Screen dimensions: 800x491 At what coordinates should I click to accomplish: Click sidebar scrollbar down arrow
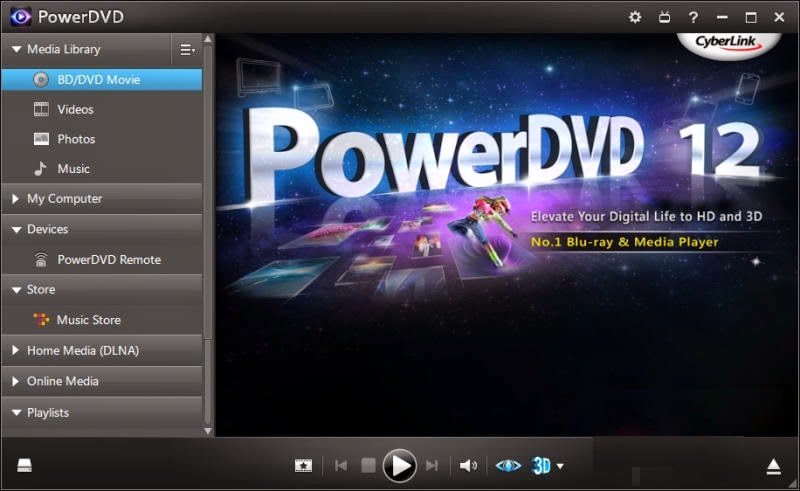(208, 431)
